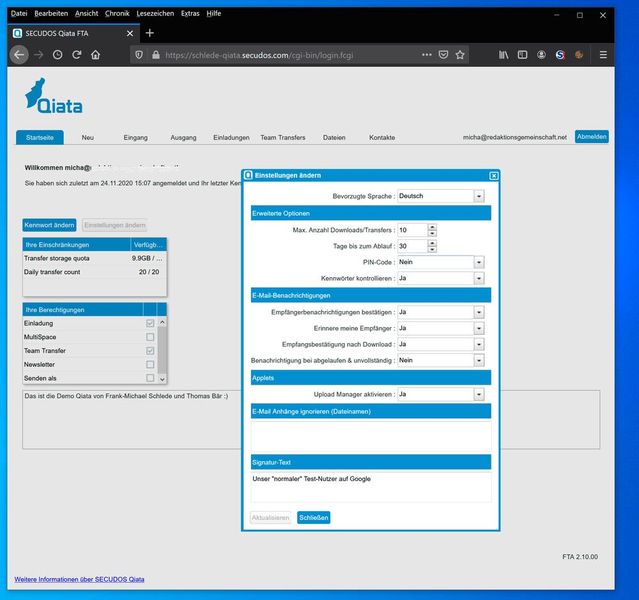Open the history clock icon in toolbar
Image resolution: width=639 pixels, height=600 pixels.
pos(57,55)
